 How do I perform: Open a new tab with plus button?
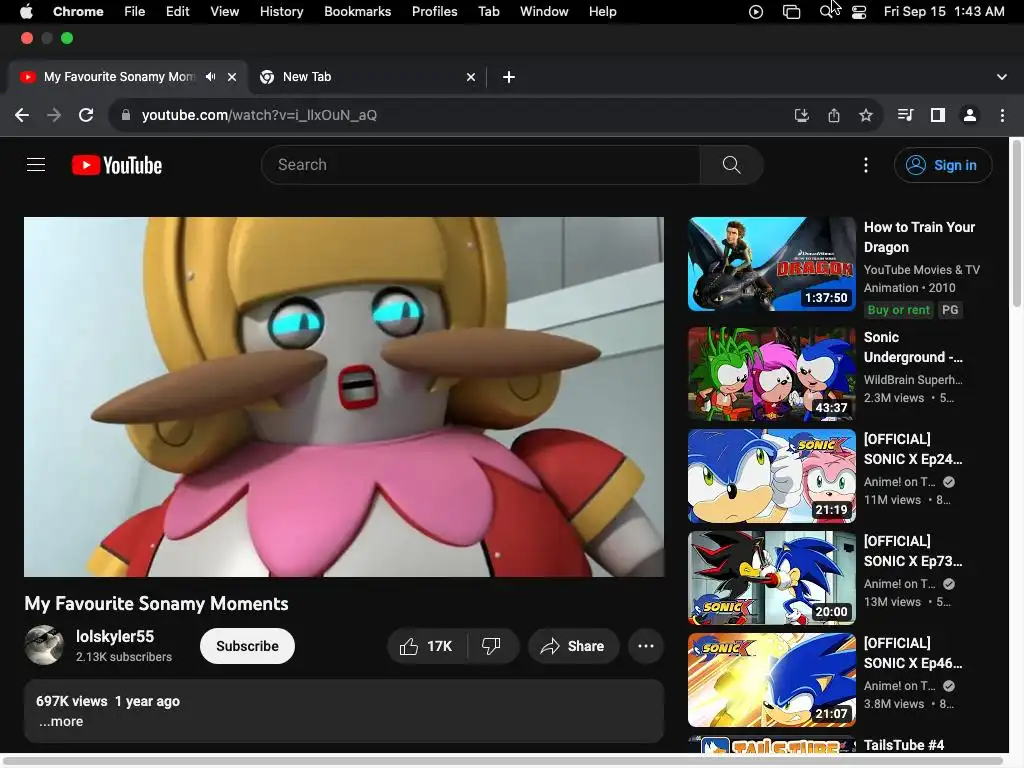(x=509, y=77)
